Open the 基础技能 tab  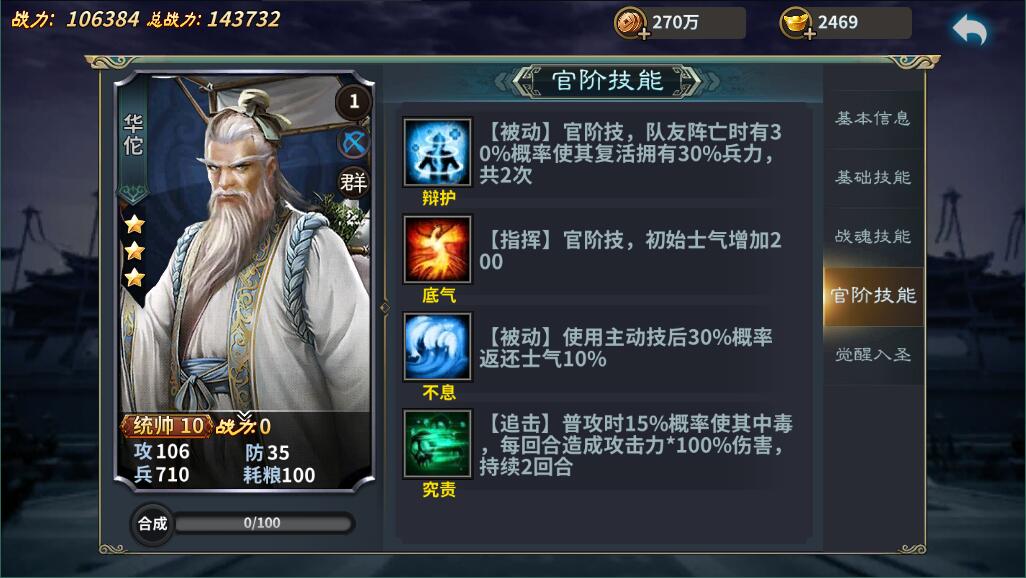pyautogui.click(x=873, y=177)
